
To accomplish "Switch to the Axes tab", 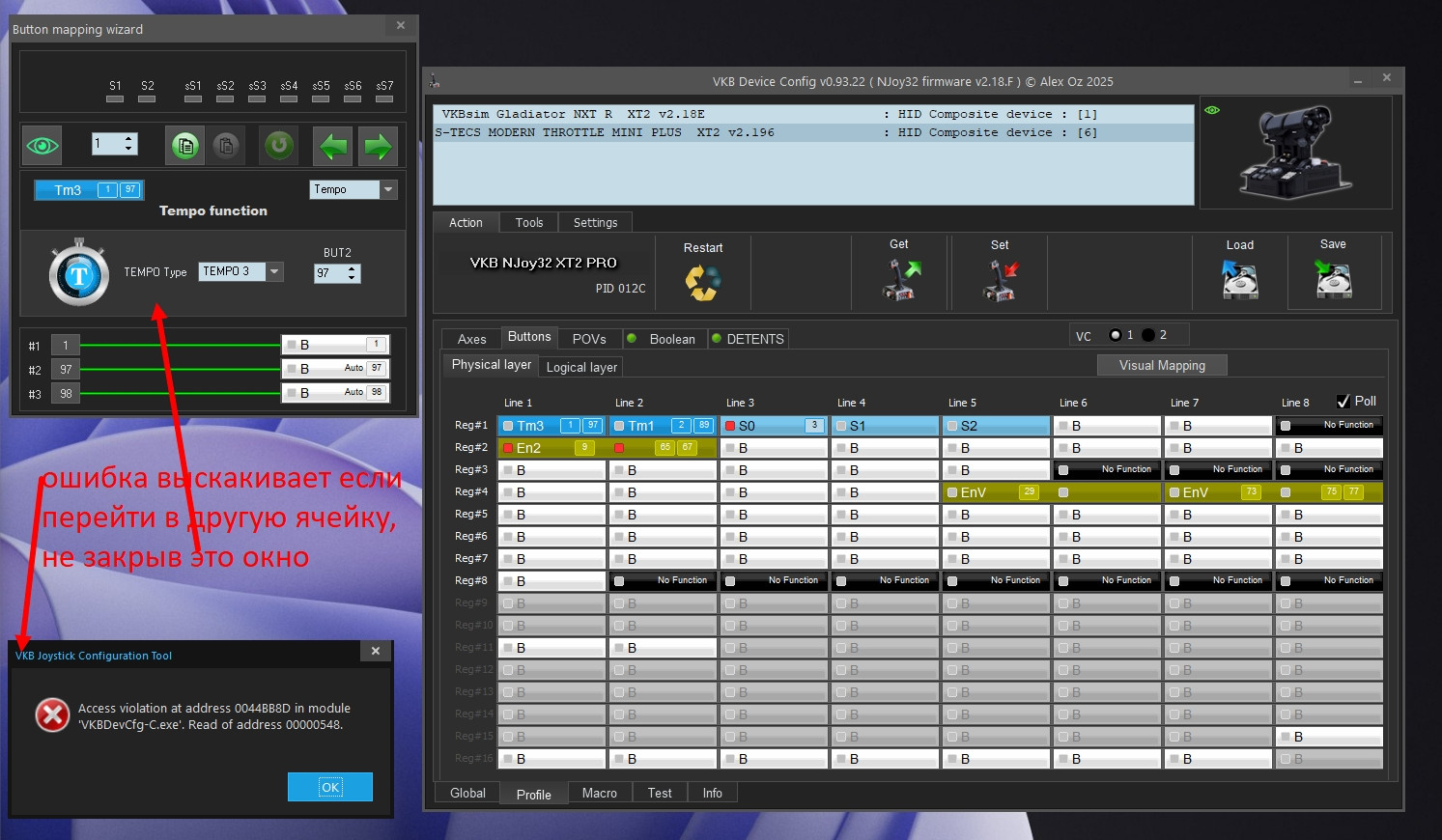I will point(471,339).
